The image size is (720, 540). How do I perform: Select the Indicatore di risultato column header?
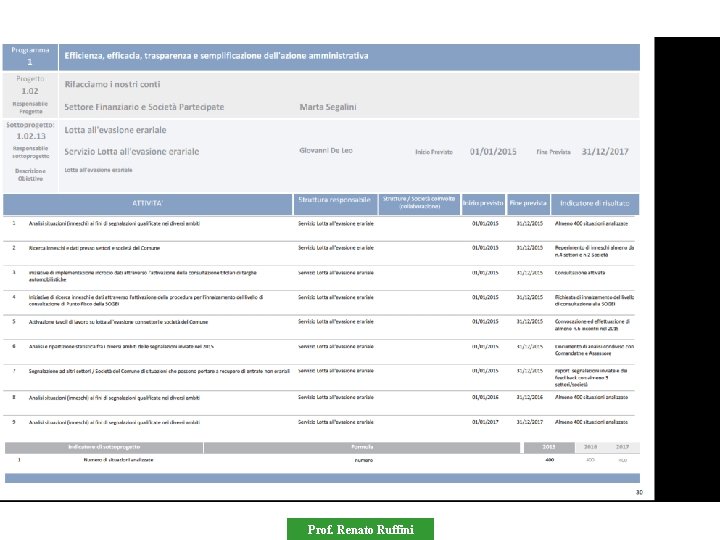coord(595,204)
